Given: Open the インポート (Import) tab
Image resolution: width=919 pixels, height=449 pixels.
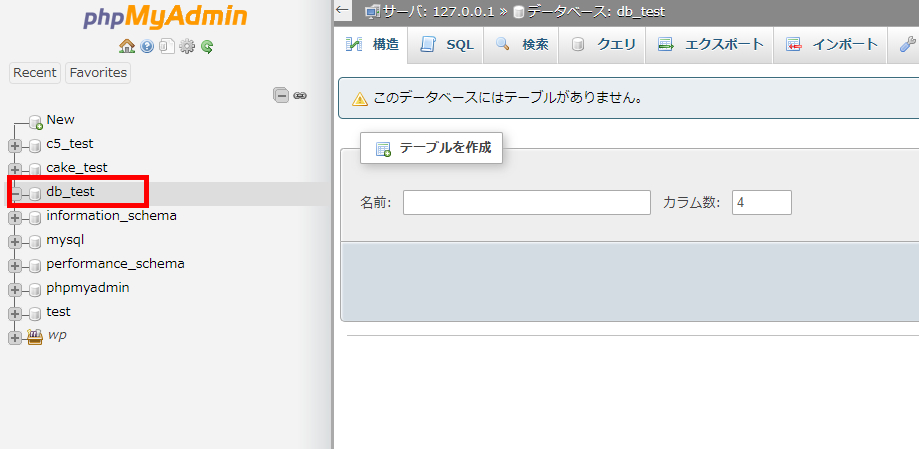Looking at the screenshot, I should tap(832, 45).
